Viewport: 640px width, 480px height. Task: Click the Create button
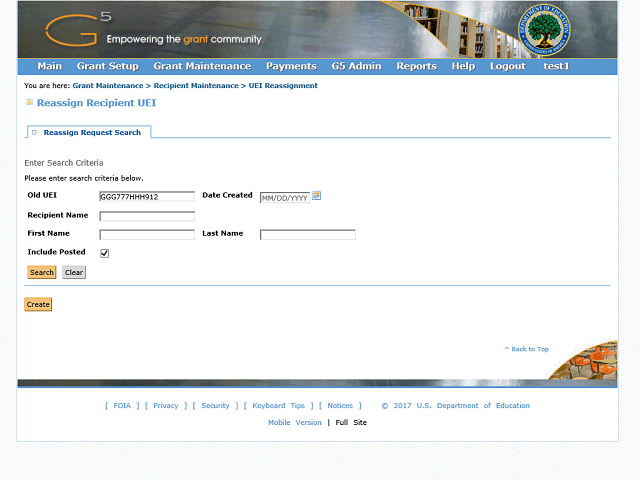(x=38, y=304)
